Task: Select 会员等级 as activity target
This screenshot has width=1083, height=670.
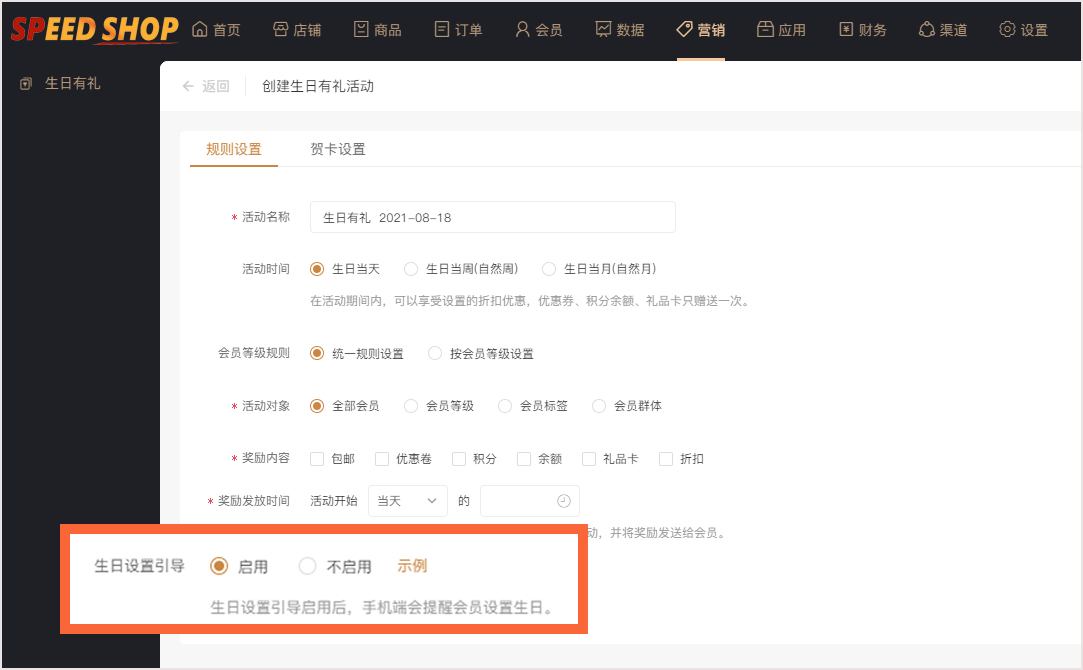Action: (411, 406)
